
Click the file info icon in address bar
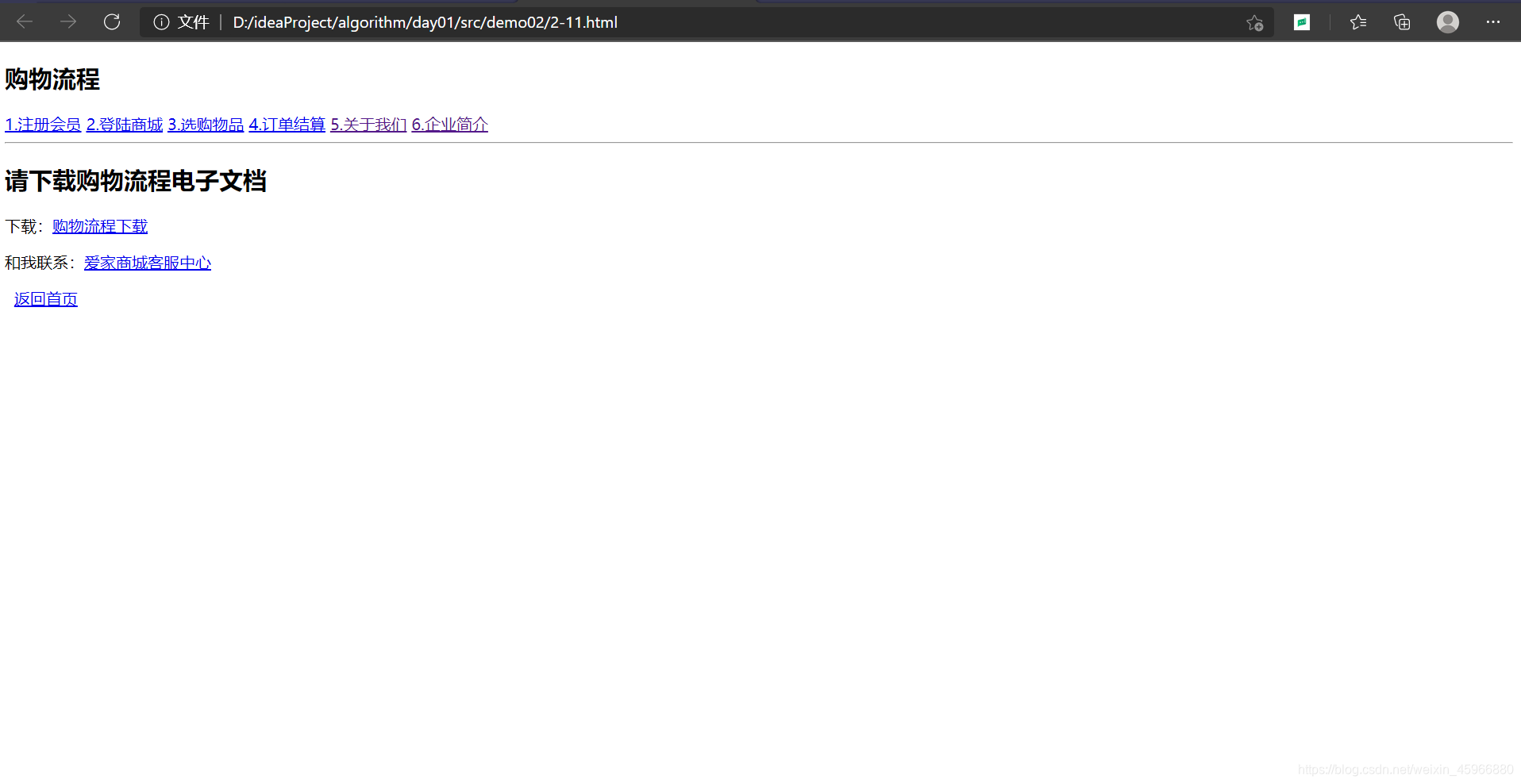click(161, 22)
